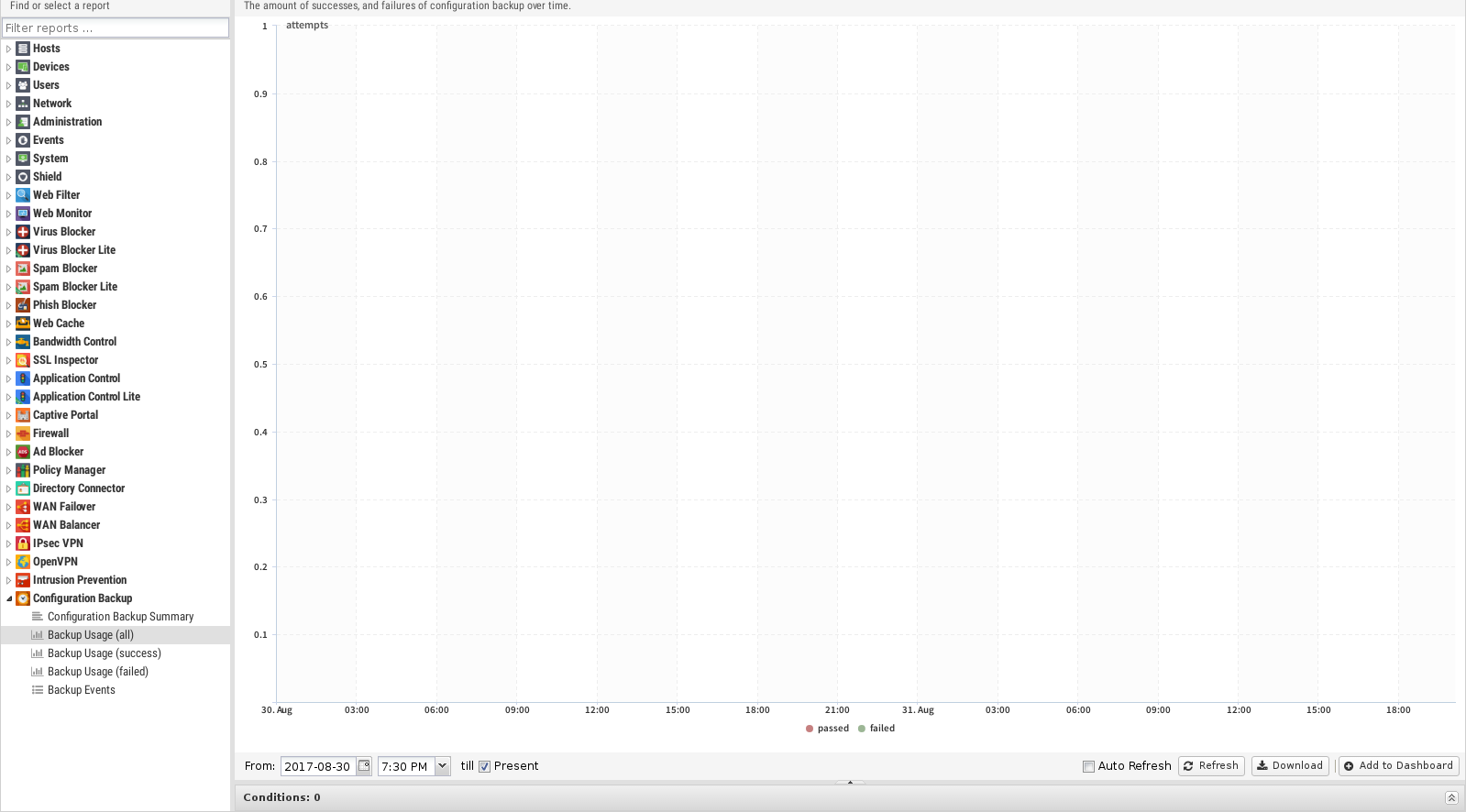The image size is (1466, 812).
Task: Click the Administration category icon
Action: (23, 122)
